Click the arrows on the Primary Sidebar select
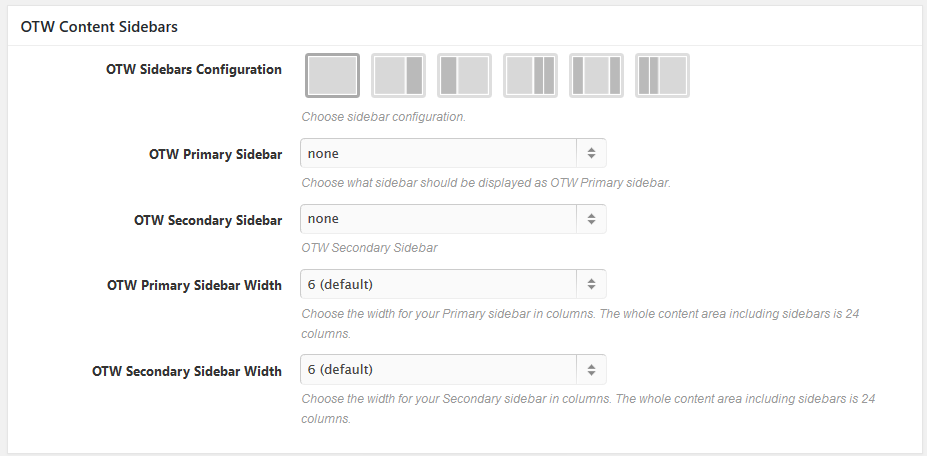This screenshot has height=456, width=927. [x=591, y=153]
